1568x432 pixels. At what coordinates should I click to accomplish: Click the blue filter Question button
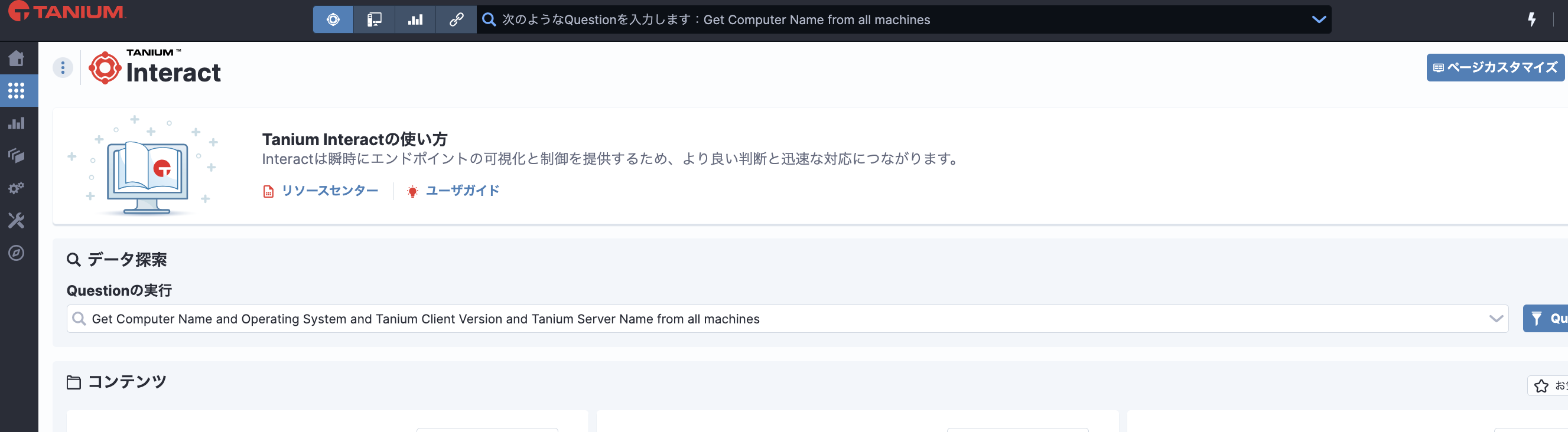pyautogui.click(x=1546, y=319)
